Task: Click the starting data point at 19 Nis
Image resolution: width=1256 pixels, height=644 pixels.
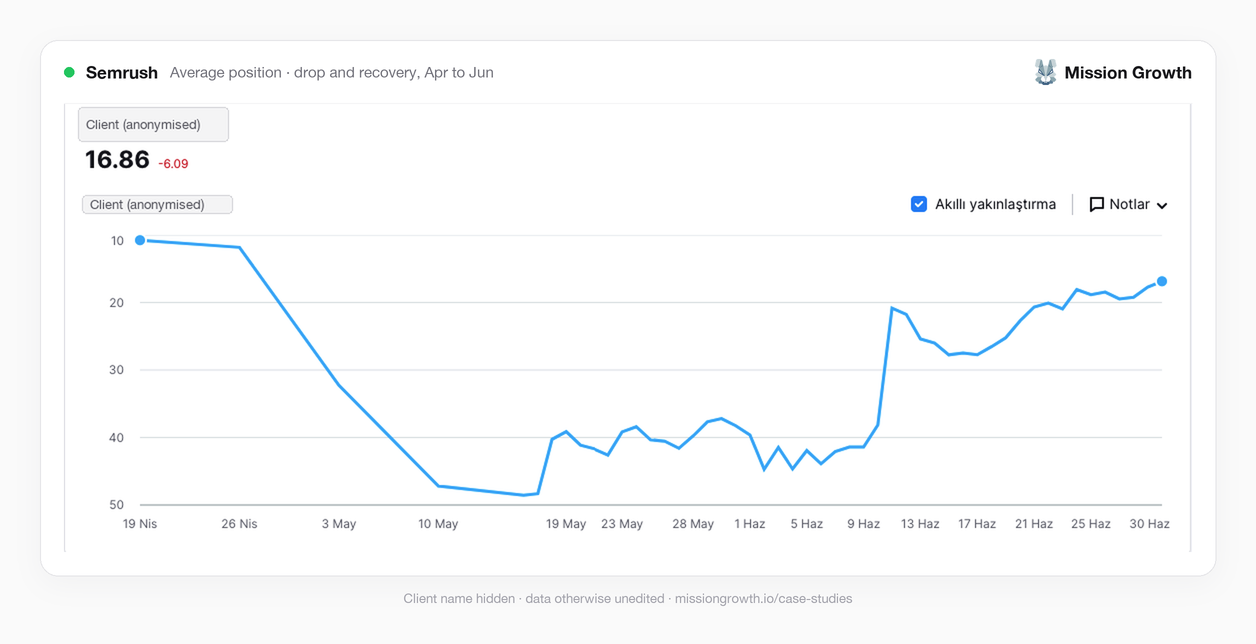Action: click(140, 240)
